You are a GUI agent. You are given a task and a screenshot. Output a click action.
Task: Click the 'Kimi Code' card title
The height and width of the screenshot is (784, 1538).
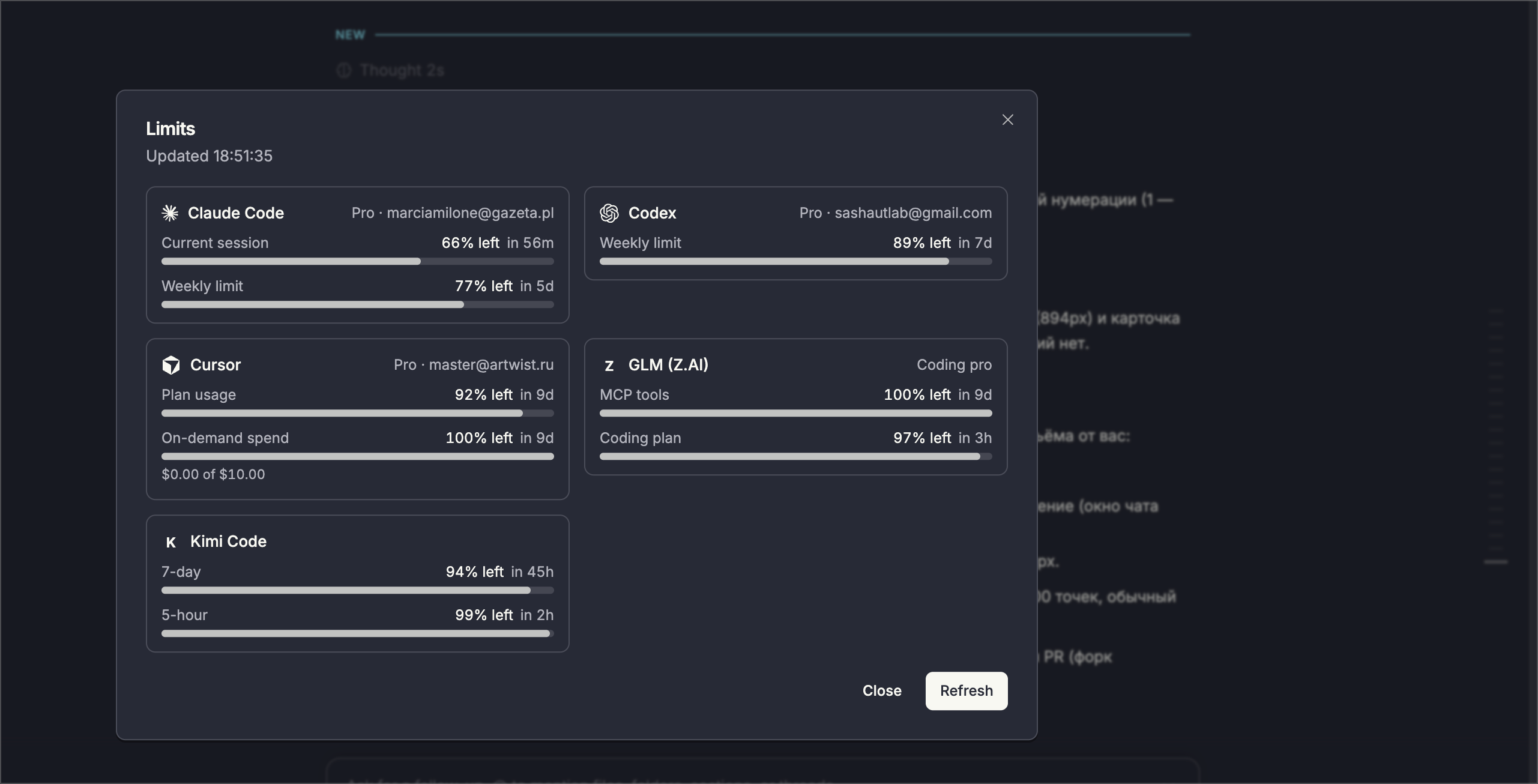click(x=228, y=541)
